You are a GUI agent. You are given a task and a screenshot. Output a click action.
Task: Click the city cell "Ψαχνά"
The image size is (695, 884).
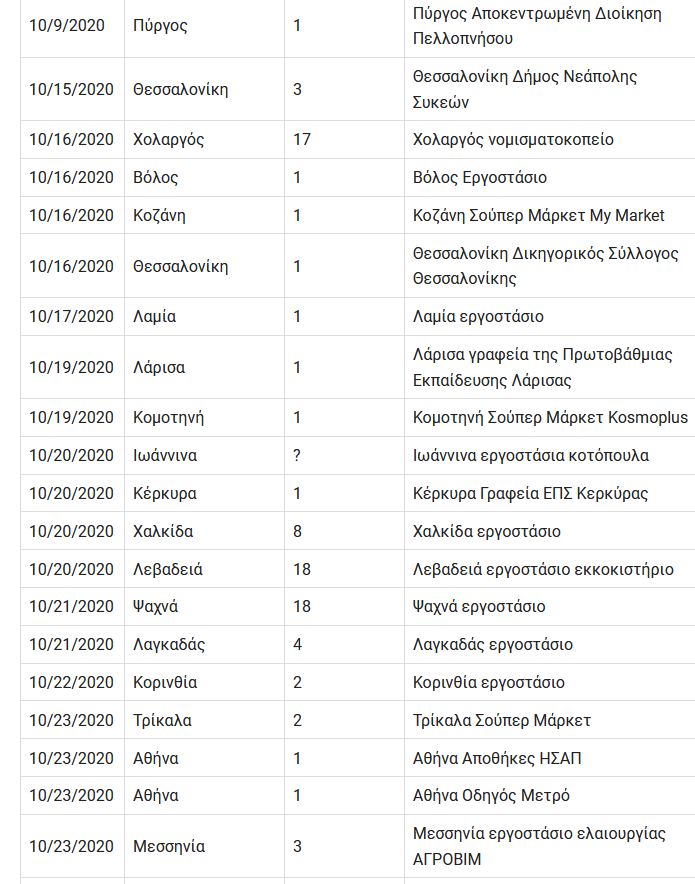[156, 607]
